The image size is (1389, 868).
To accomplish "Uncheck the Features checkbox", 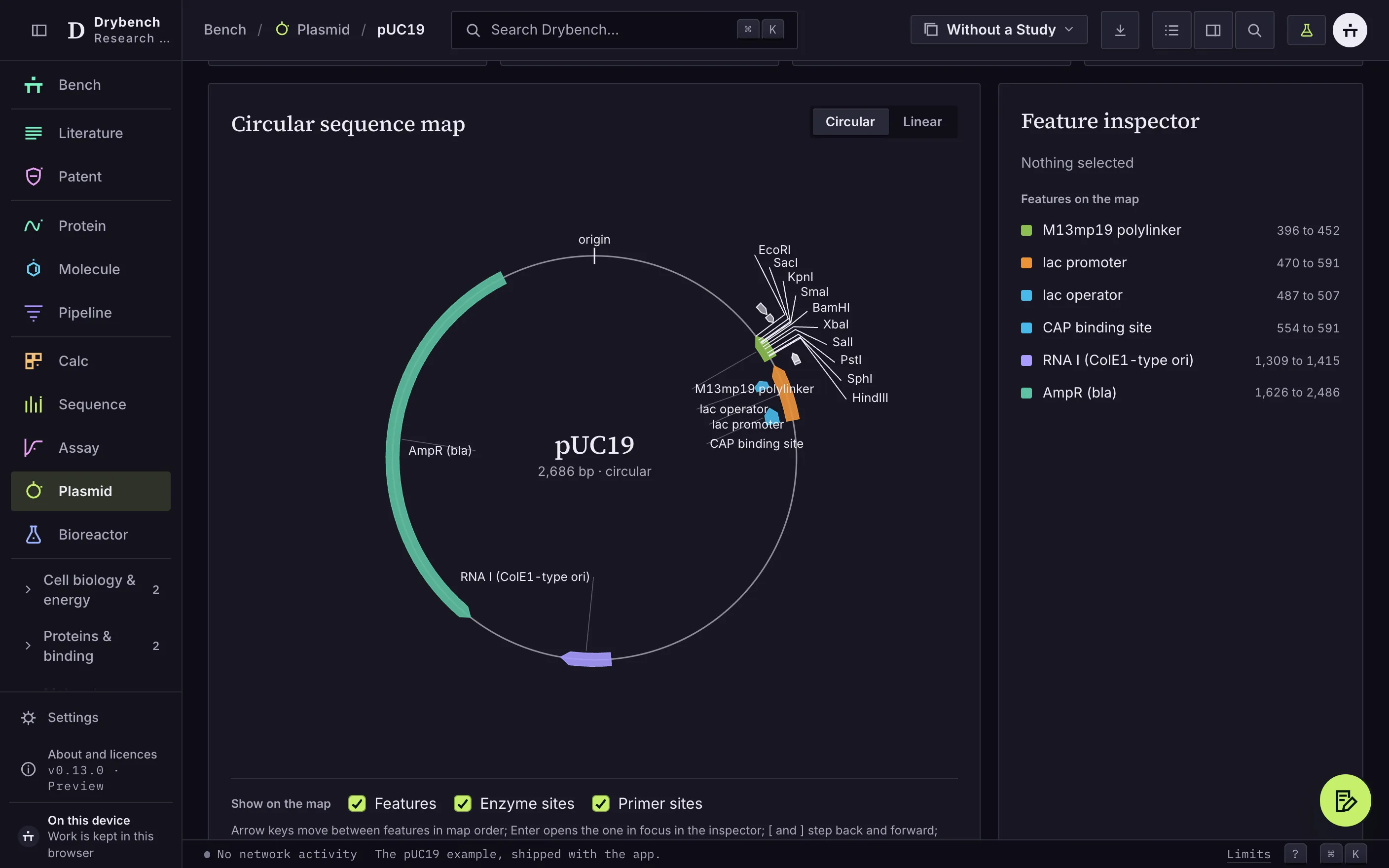I will 357,803.
